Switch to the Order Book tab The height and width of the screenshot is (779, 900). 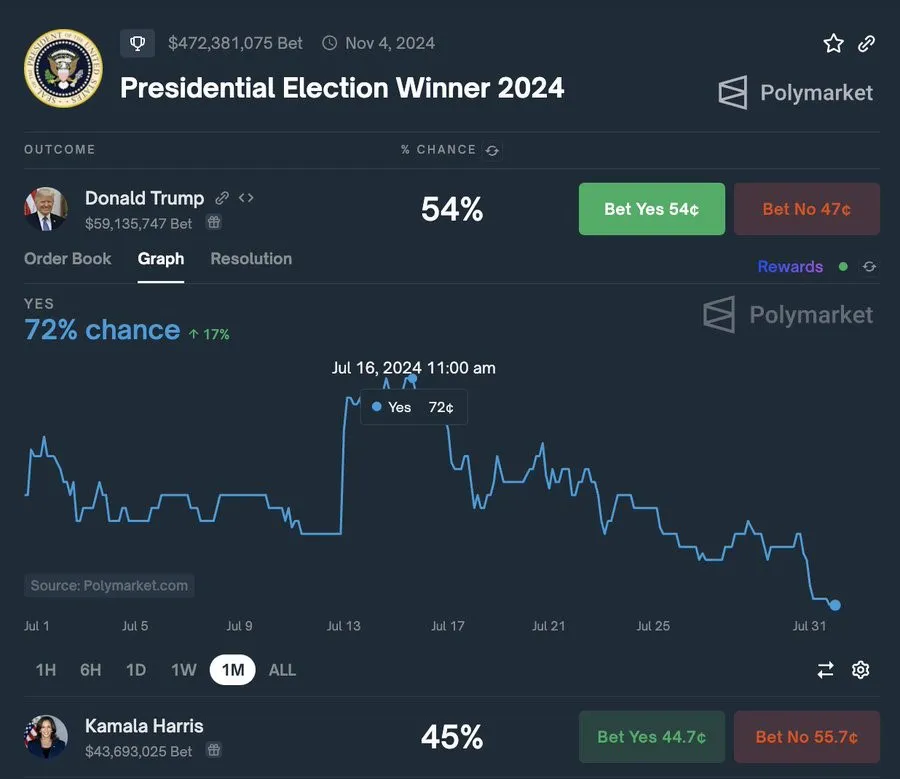coord(67,258)
